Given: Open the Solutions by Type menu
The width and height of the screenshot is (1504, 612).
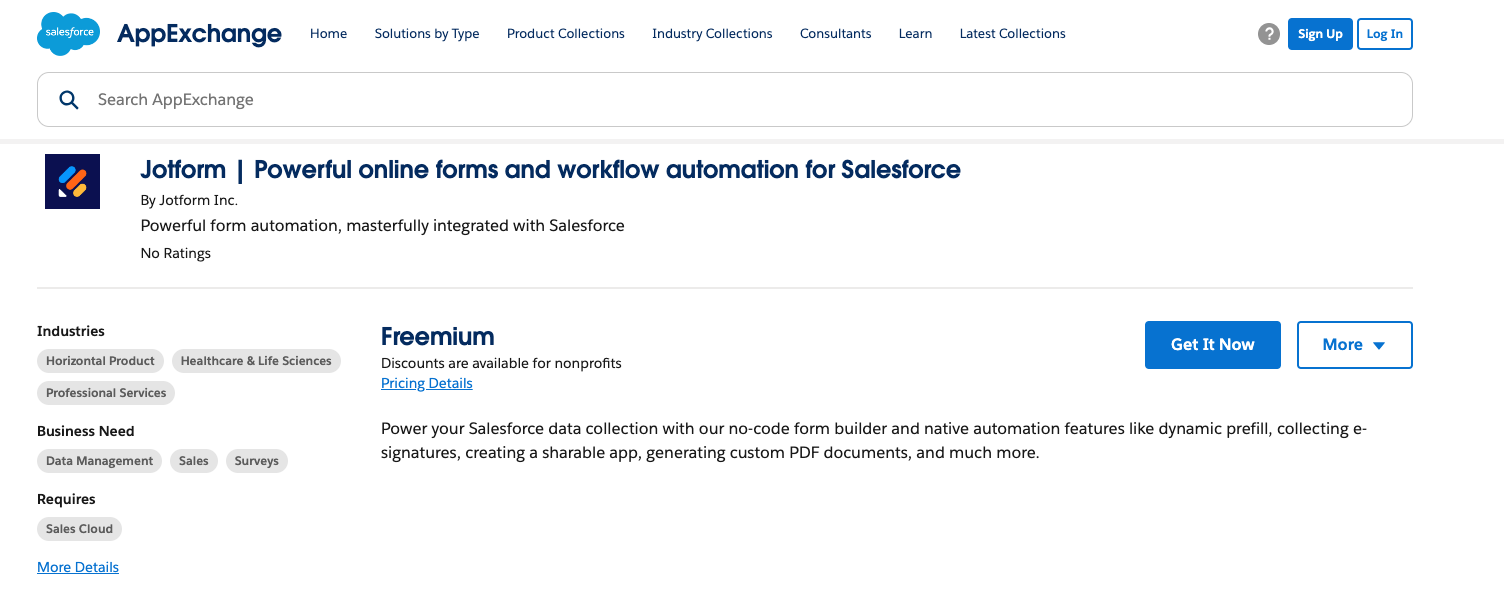Looking at the screenshot, I should point(427,34).
